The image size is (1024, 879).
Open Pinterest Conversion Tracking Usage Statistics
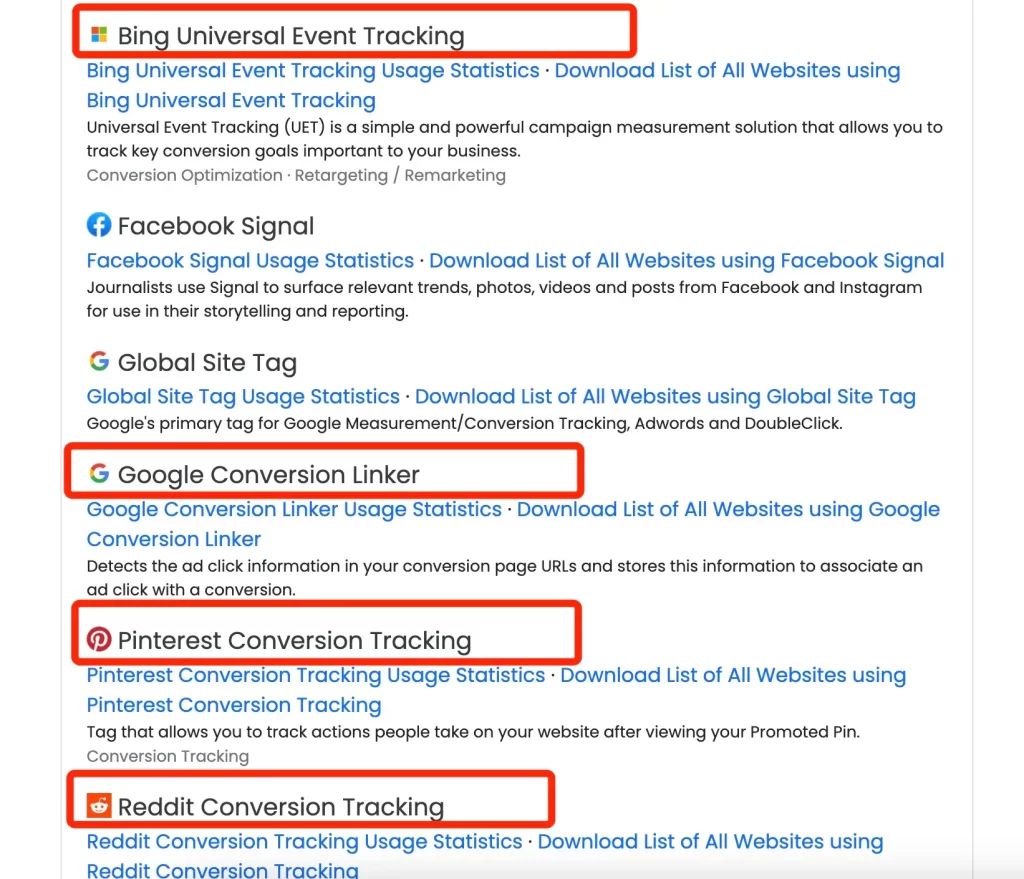tap(315, 675)
